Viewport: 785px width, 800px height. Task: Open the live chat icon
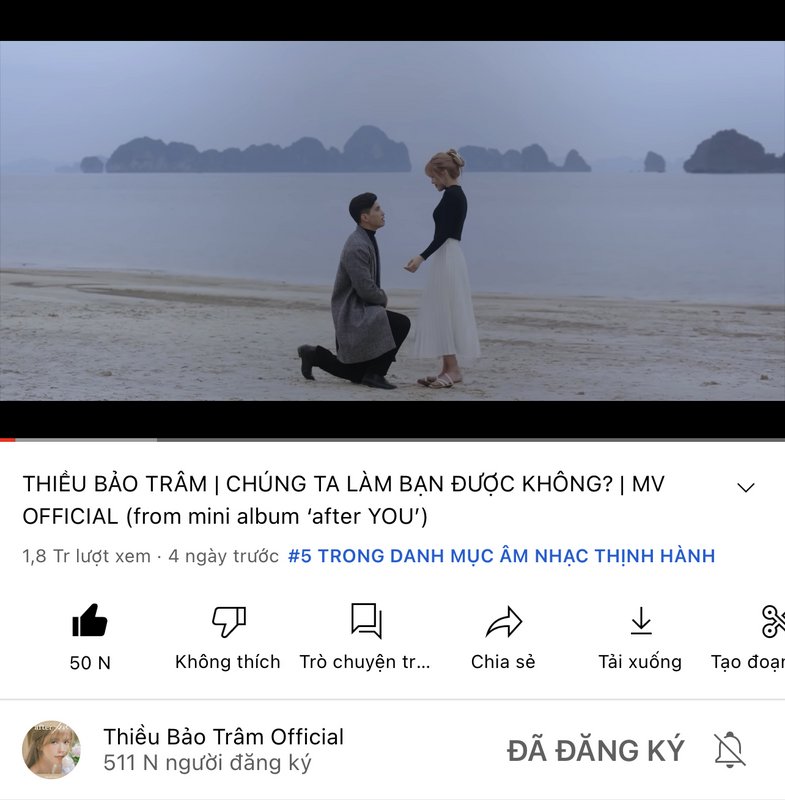(x=366, y=621)
